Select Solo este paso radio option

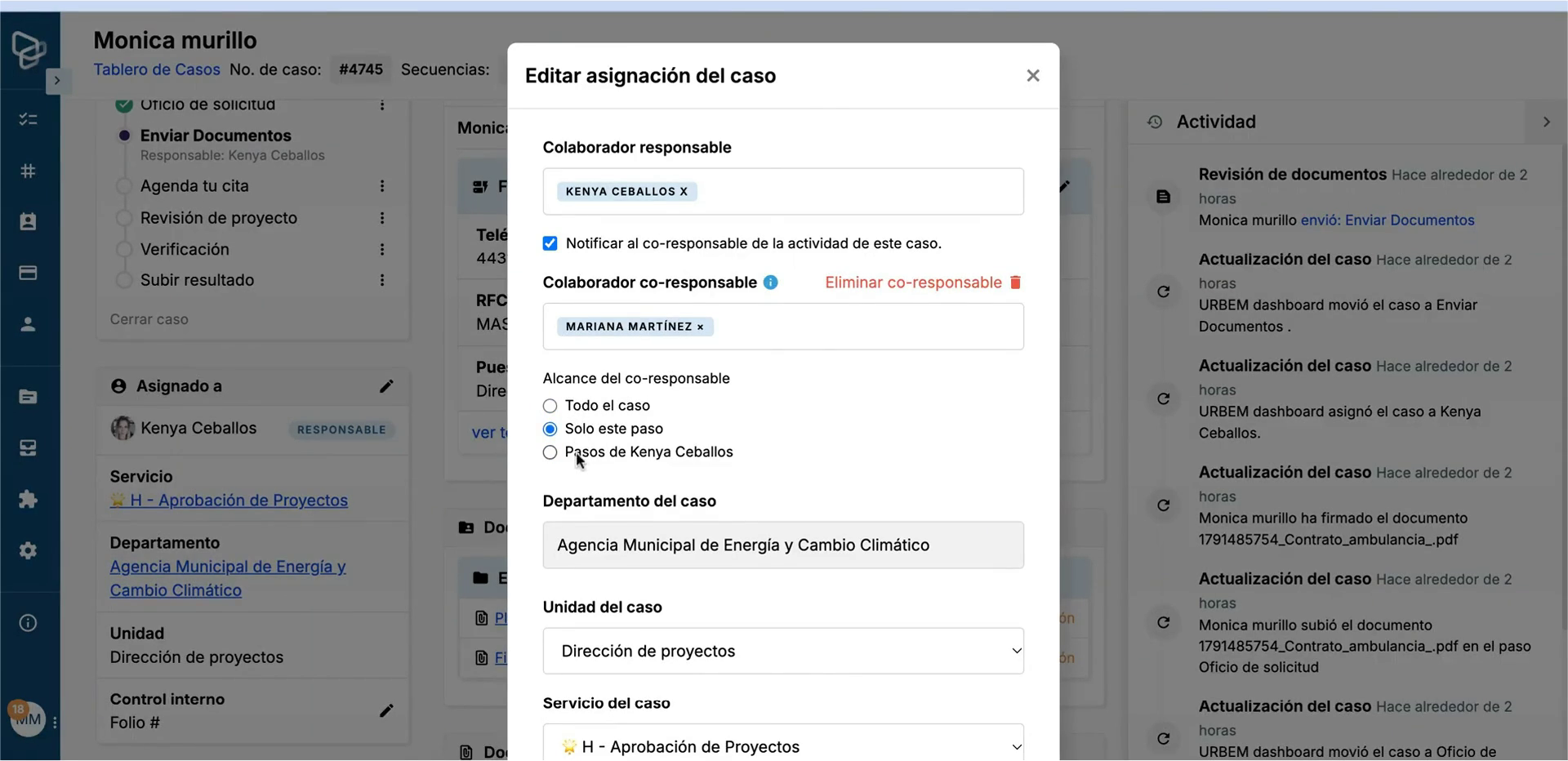click(x=550, y=429)
